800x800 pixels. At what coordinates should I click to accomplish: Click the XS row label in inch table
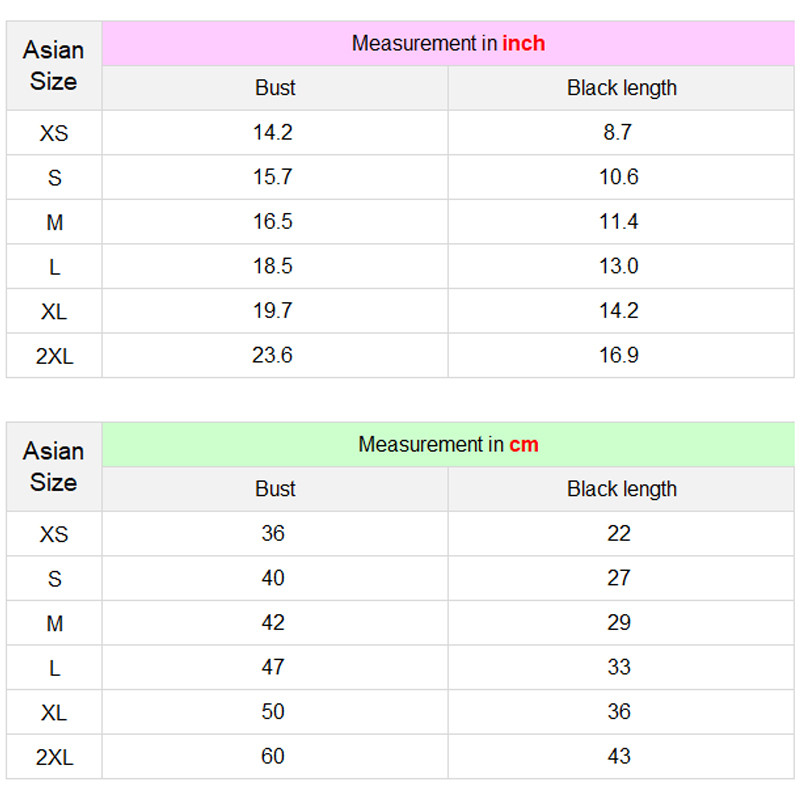click(54, 133)
